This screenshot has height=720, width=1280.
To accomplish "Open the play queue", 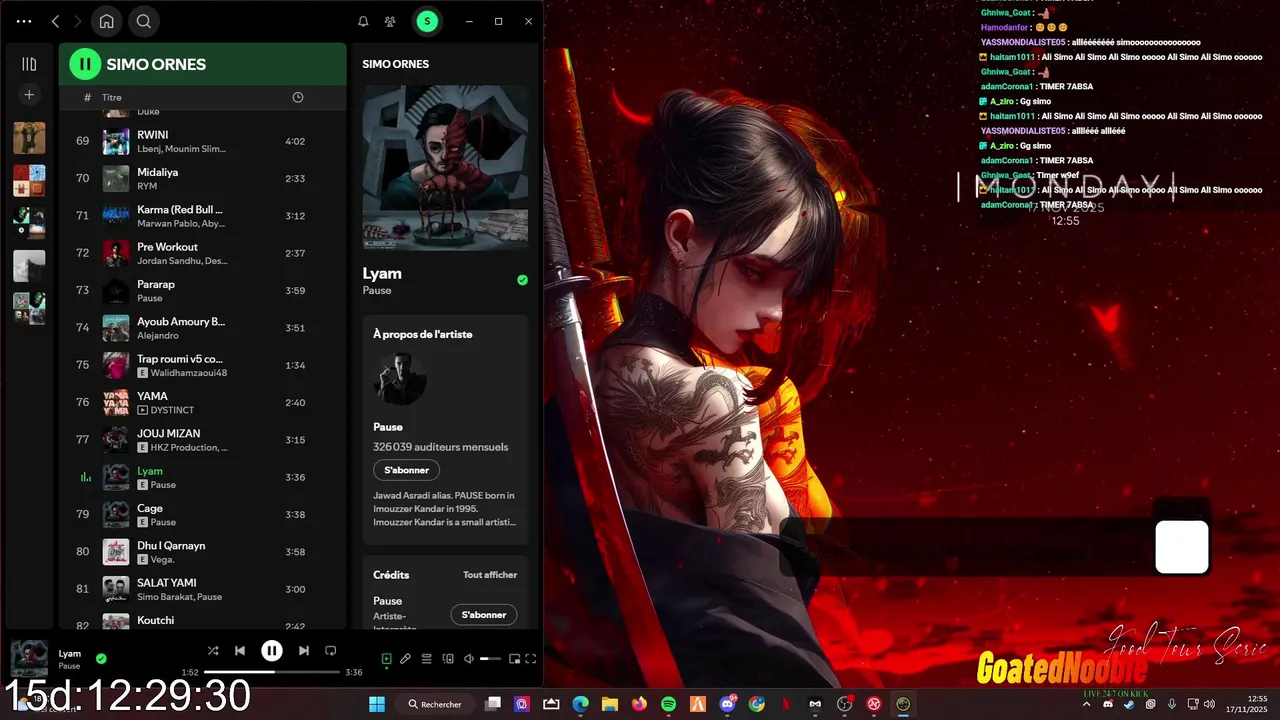I will (x=426, y=659).
